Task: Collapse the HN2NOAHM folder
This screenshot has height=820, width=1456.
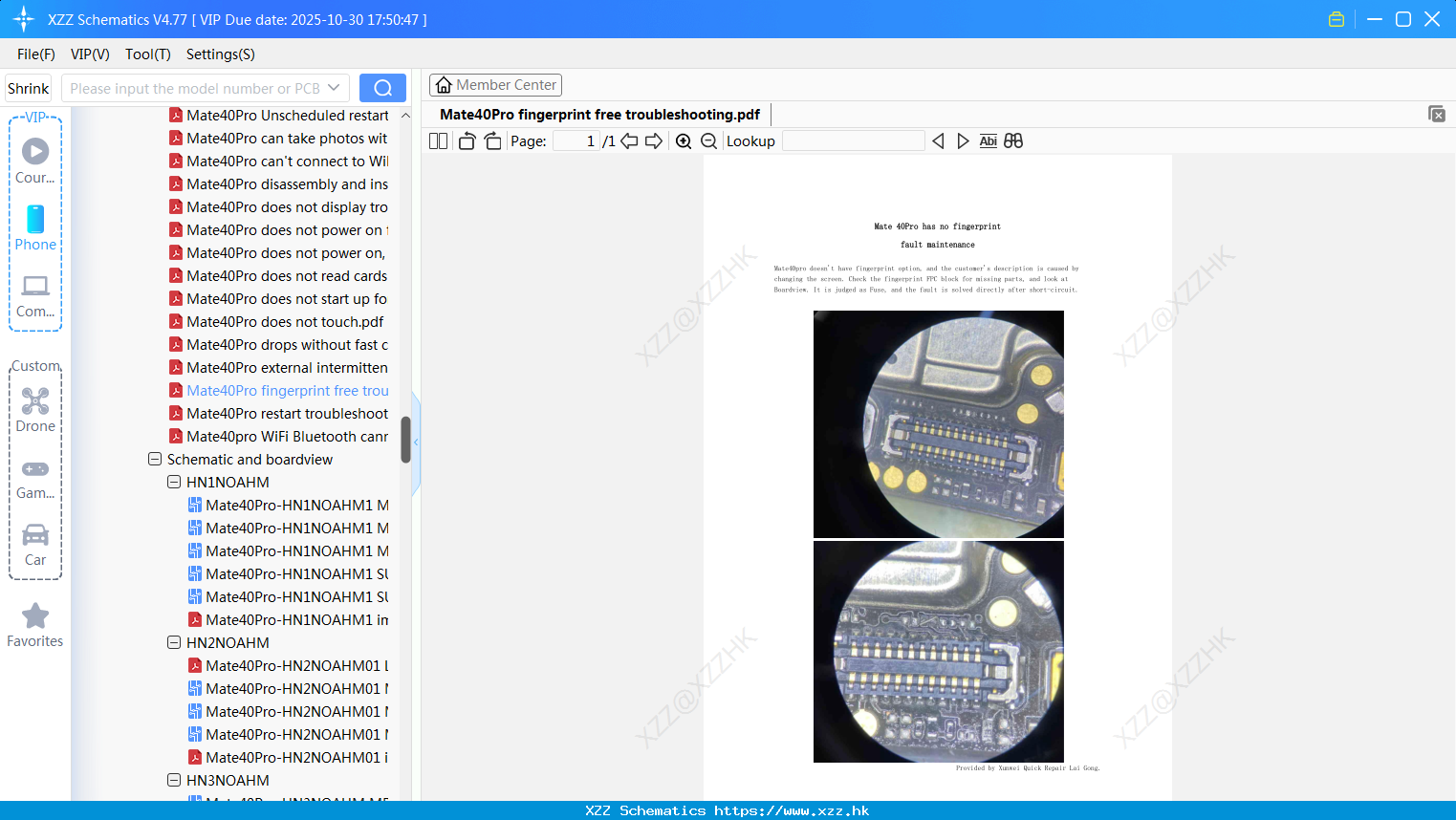Action: (x=174, y=642)
